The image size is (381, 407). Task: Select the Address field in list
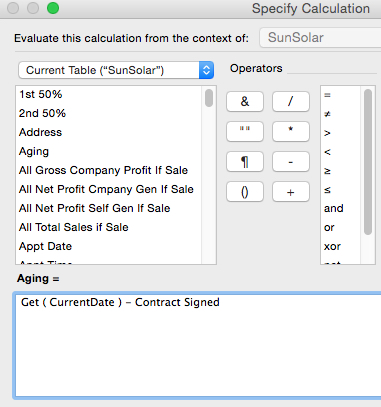coord(40,132)
